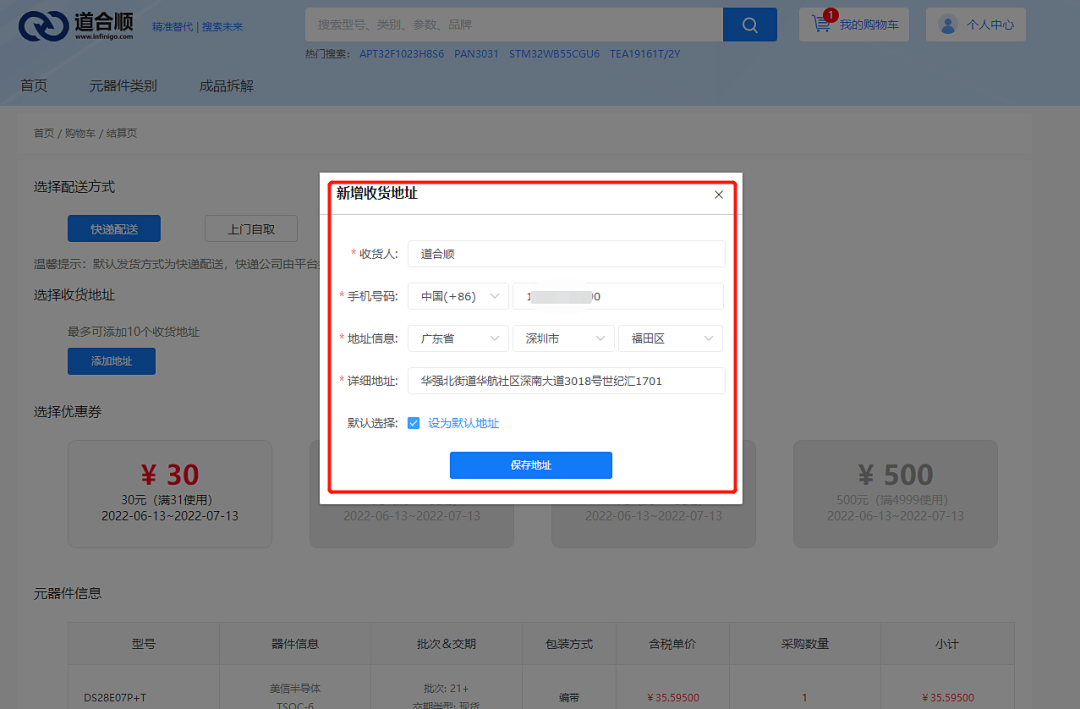Switch to the 成品拆解 section

pyautogui.click(x=226, y=85)
